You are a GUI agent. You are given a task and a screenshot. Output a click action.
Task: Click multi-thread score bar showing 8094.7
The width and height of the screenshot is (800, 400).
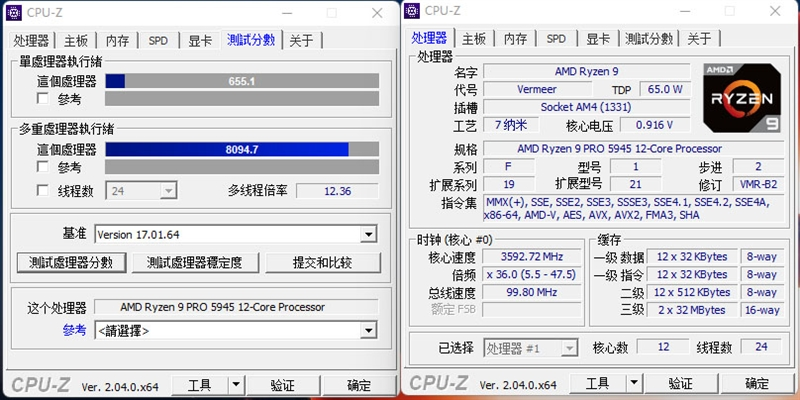(x=242, y=149)
